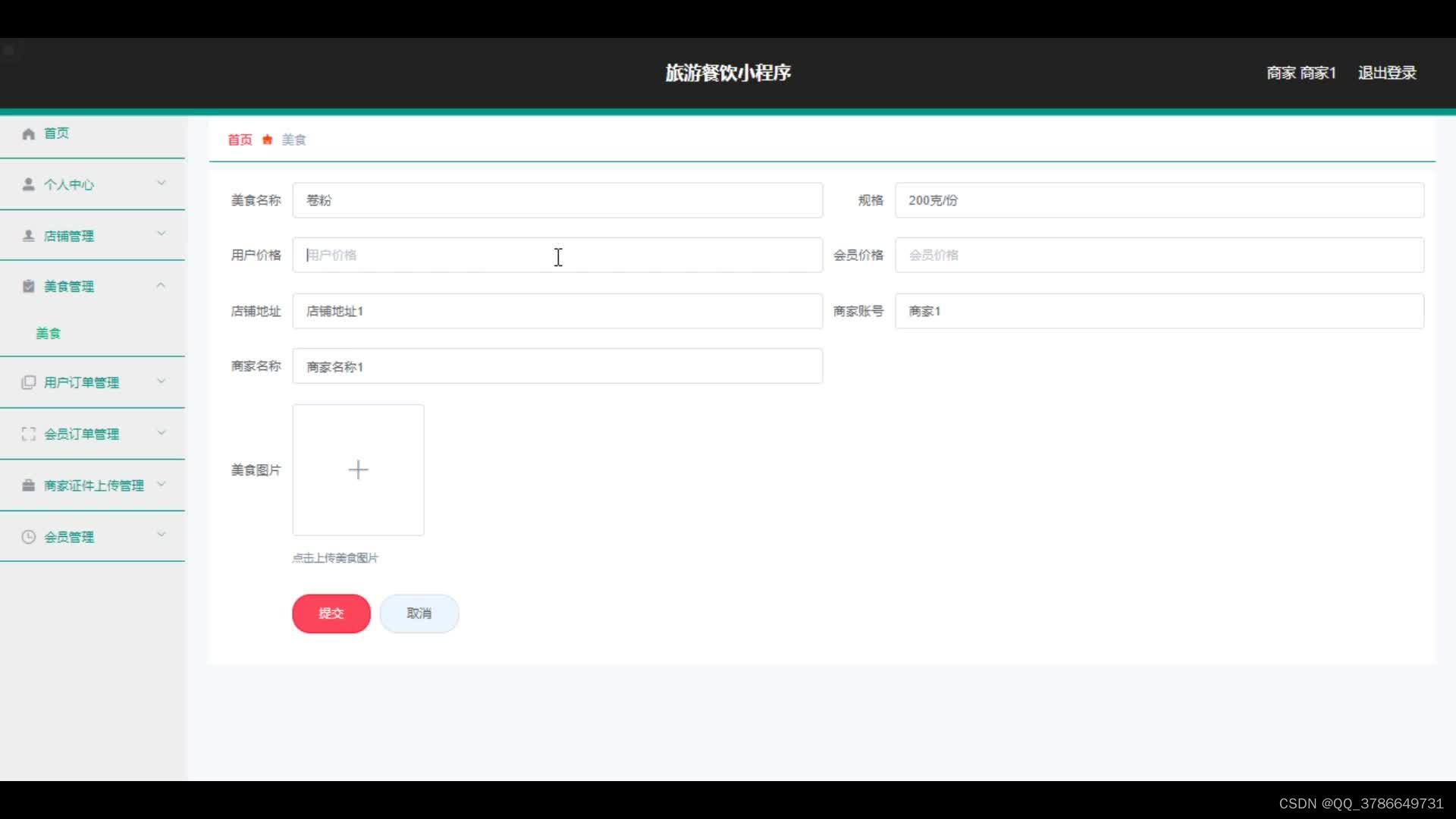This screenshot has width=1456, height=819.
Task: Click 退出登录 to log out
Action: 1387,73
